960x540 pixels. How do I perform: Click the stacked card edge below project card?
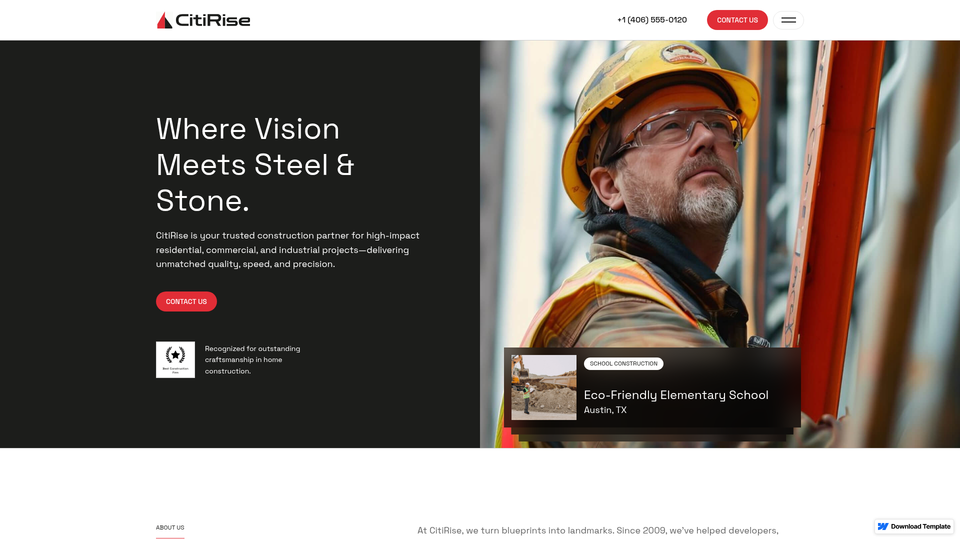click(x=652, y=435)
